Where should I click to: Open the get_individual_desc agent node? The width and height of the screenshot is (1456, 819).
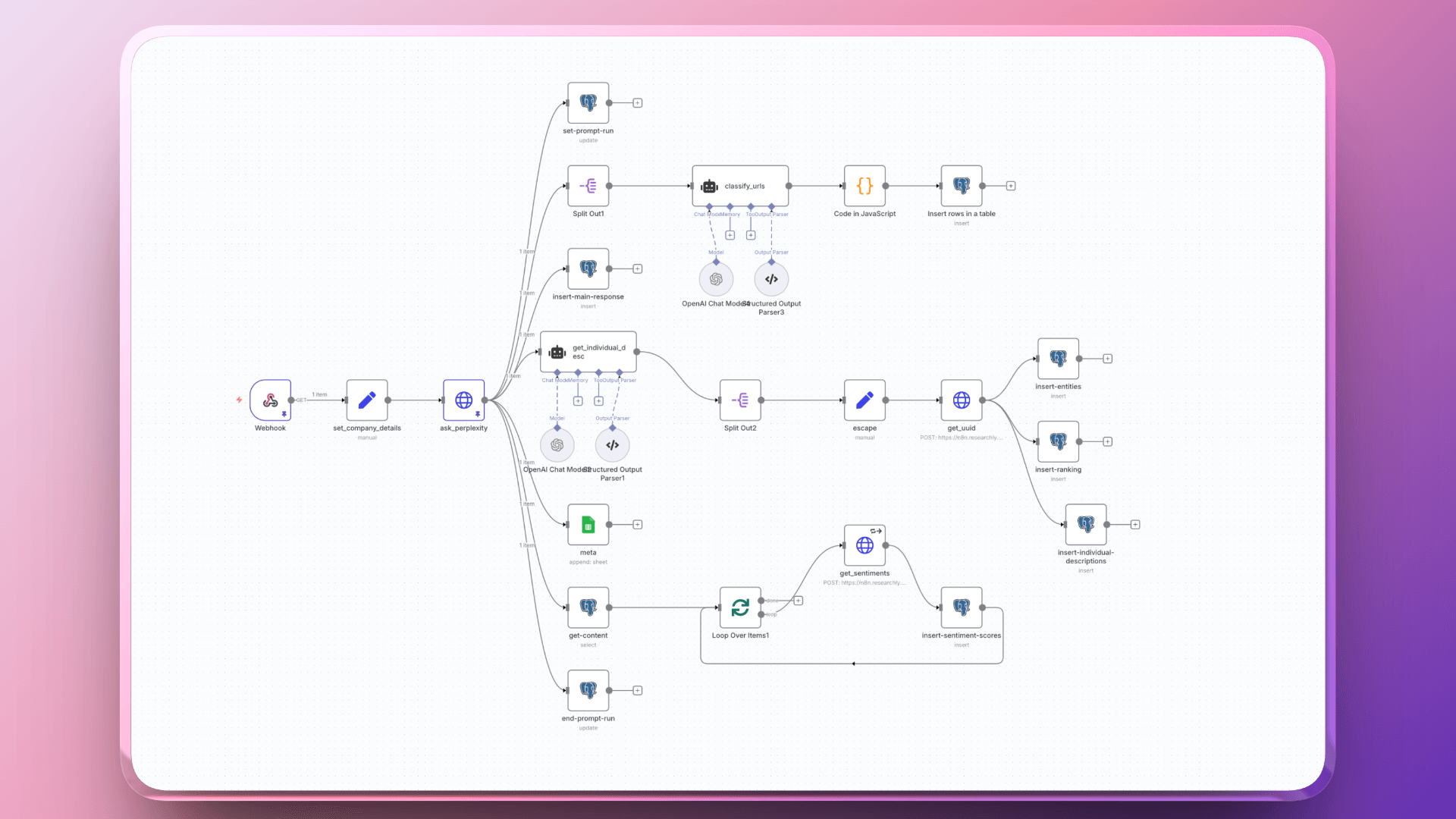pos(588,352)
